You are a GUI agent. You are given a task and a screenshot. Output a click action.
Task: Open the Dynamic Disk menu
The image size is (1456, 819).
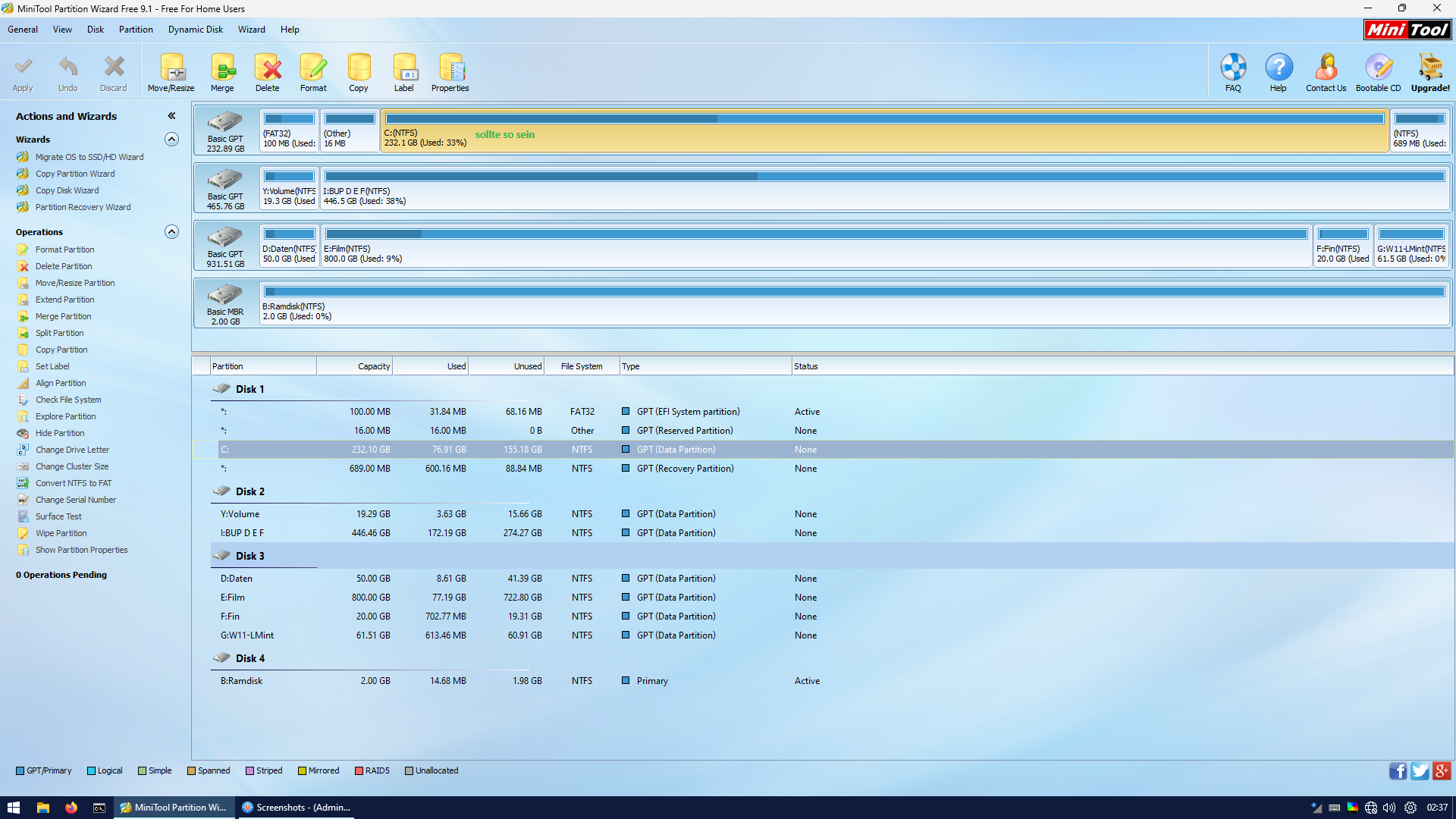(x=196, y=30)
